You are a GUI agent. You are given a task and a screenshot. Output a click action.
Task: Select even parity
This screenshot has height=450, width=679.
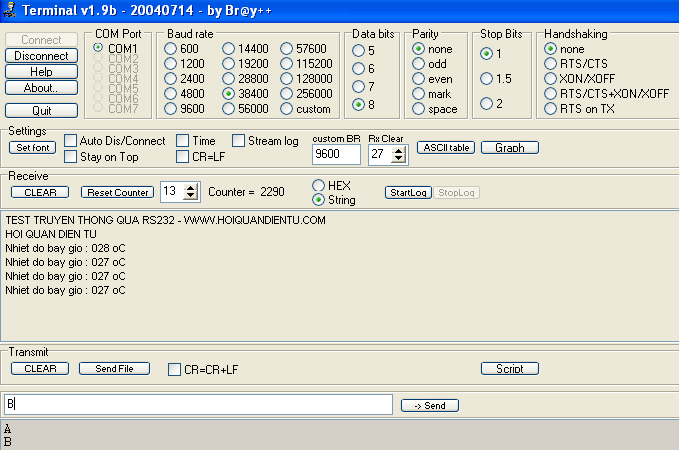tap(418, 79)
